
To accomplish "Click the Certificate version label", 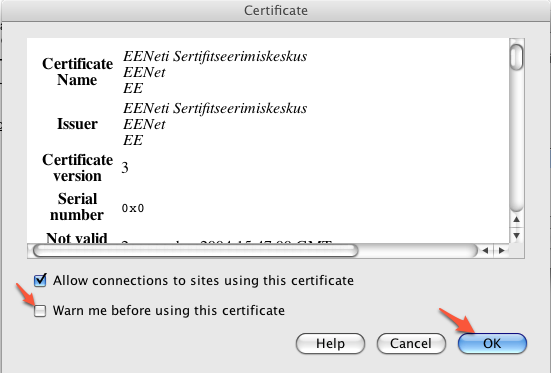I will click(77, 168).
